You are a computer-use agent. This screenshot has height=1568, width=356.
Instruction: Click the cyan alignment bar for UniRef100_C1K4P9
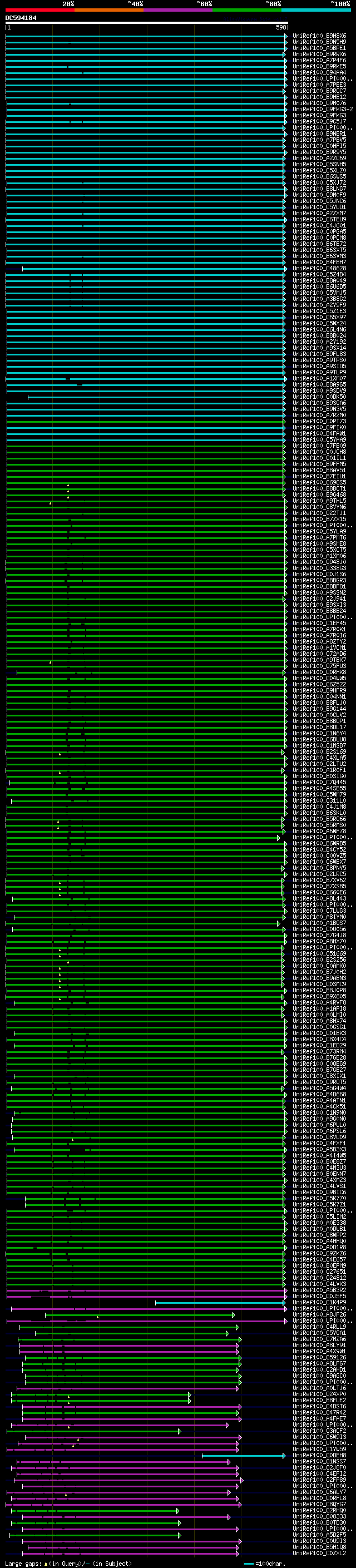[x=220, y=1303]
